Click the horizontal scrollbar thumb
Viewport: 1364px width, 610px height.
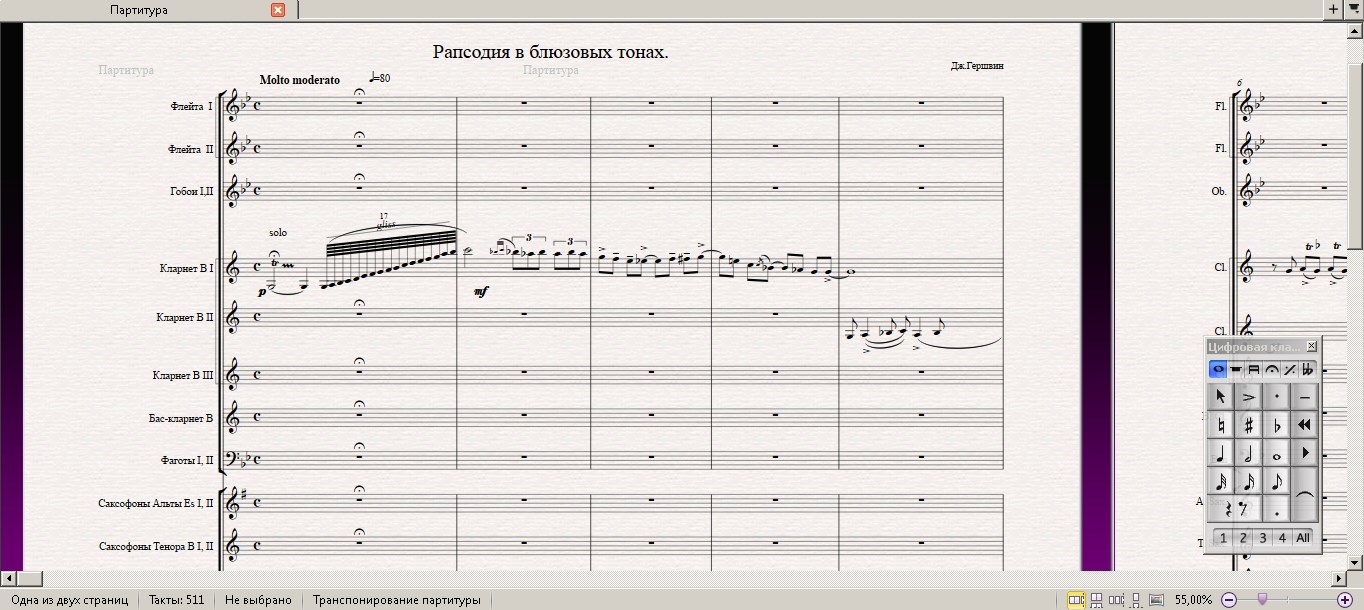click(x=29, y=579)
